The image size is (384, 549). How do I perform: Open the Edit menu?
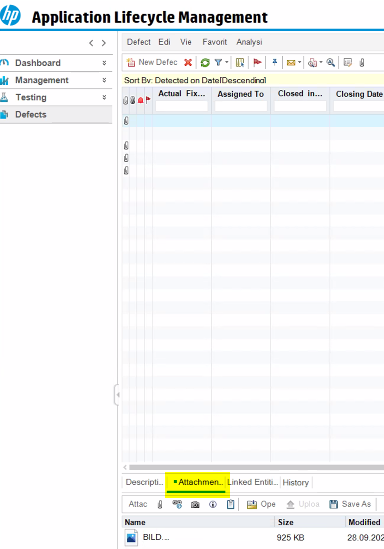(x=164, y=42)
